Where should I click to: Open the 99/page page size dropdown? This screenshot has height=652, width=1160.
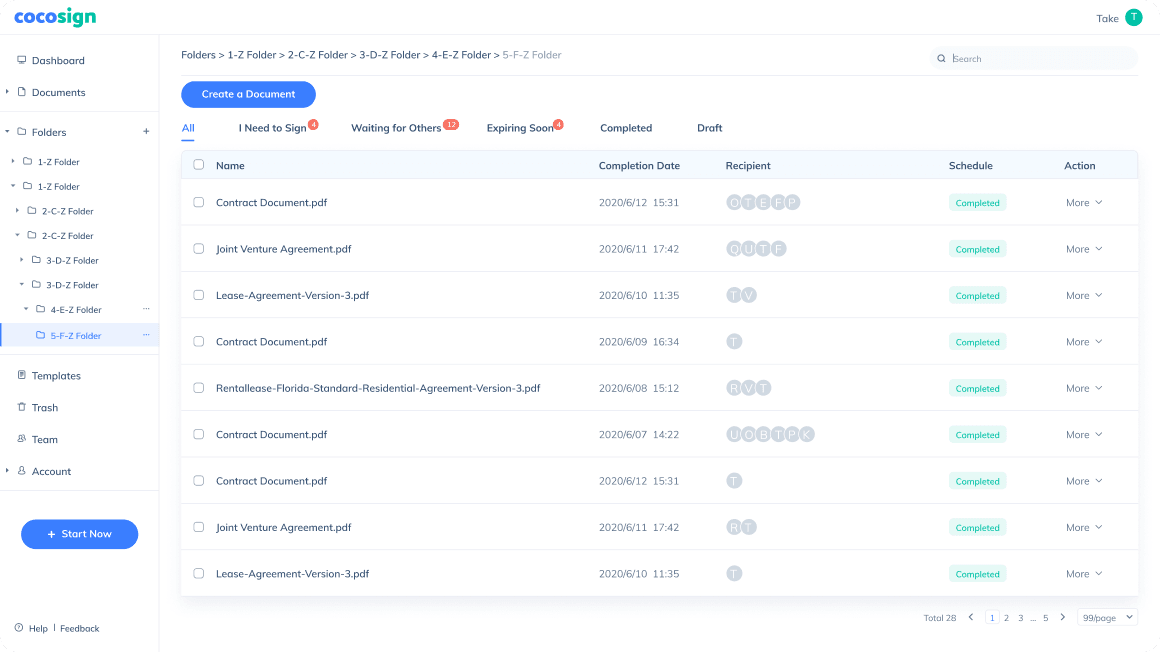coord(1107,618)
